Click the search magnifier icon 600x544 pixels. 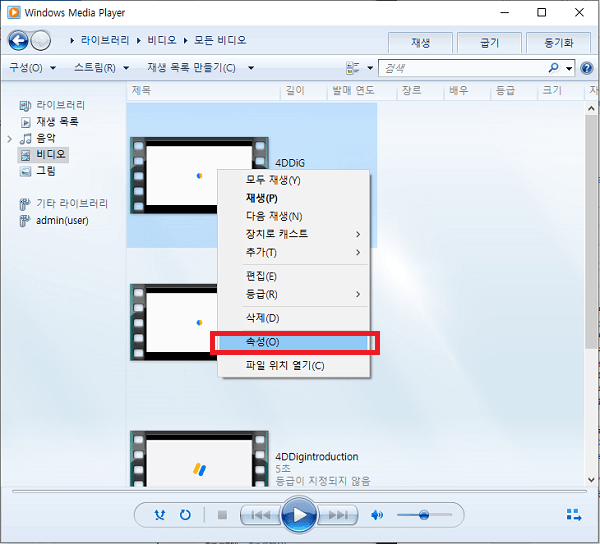[553, 68]
